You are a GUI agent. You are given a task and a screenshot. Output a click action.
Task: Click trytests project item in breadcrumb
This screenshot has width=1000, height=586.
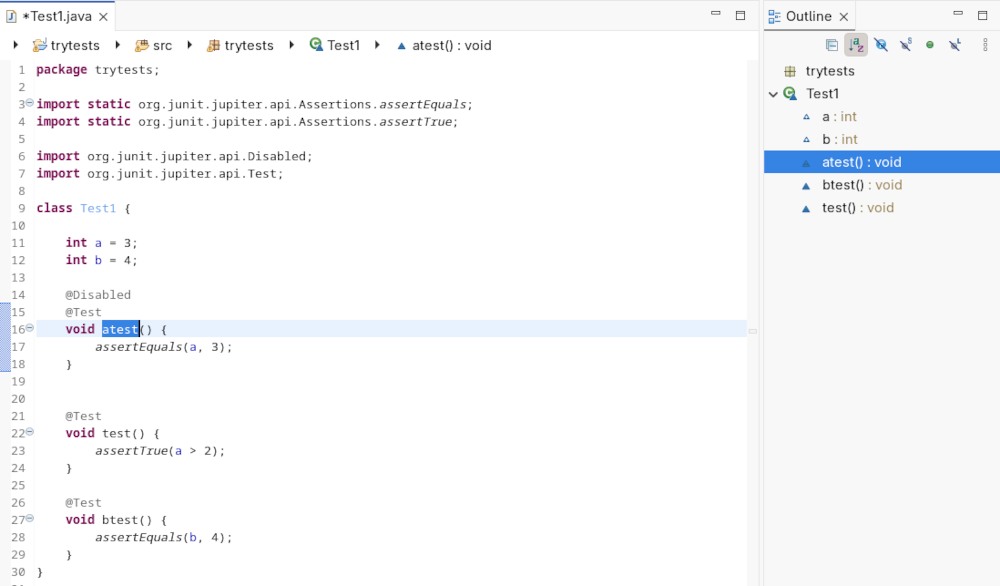pos(66,45)
